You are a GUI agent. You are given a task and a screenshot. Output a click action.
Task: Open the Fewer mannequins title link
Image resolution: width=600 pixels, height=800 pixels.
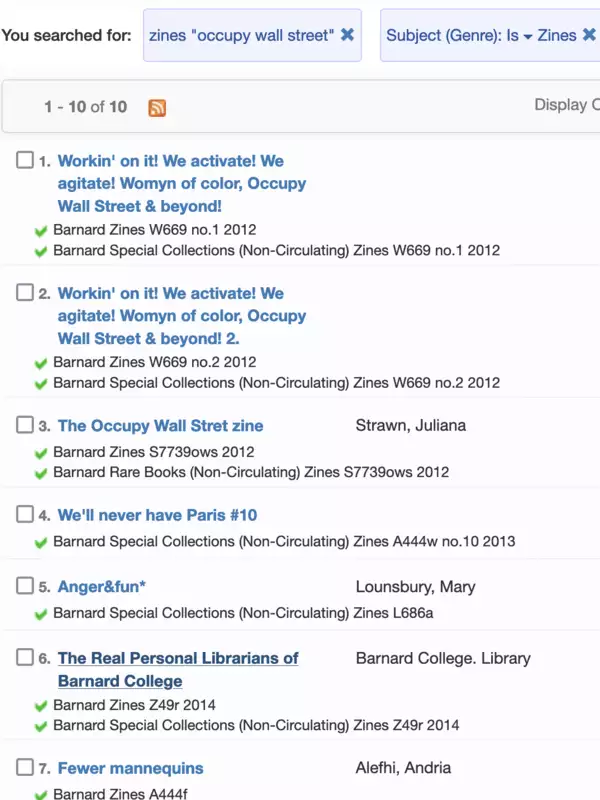click(x=131, y=768)
